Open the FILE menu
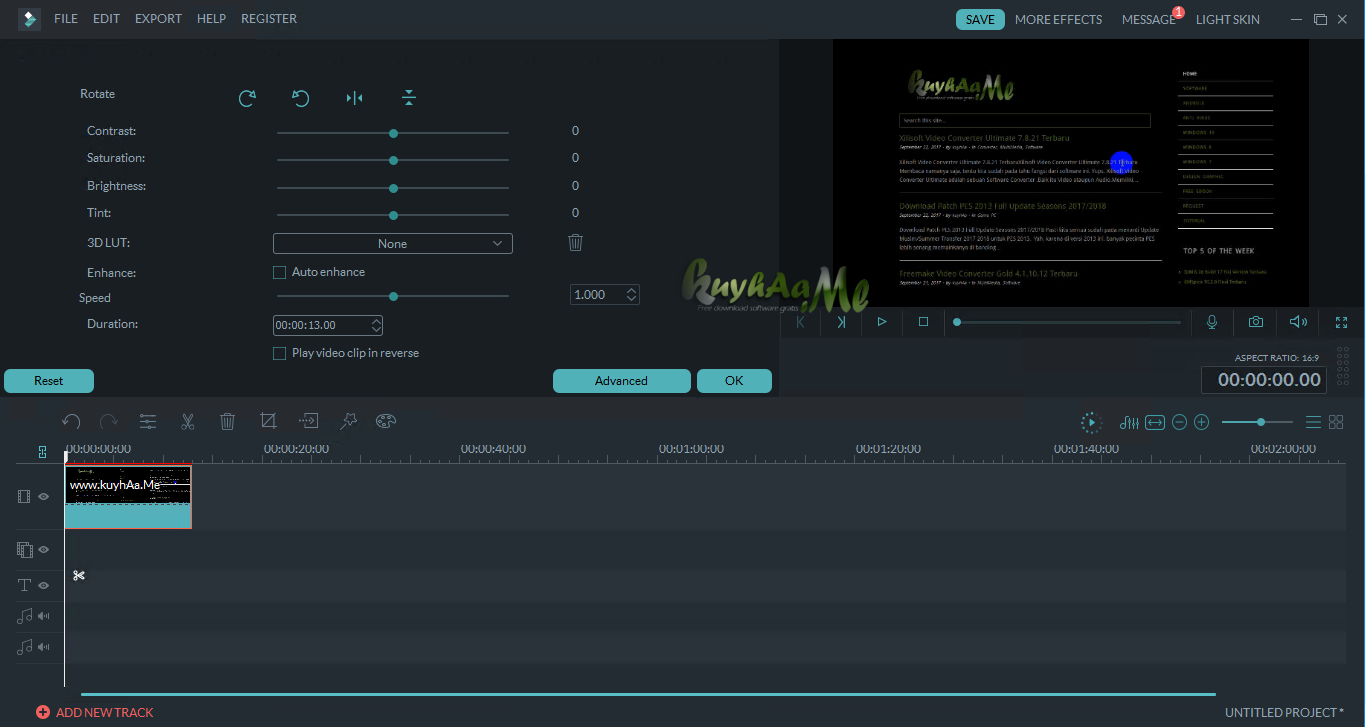This screenshot has width=1366, height=727. tap(66, 19)
